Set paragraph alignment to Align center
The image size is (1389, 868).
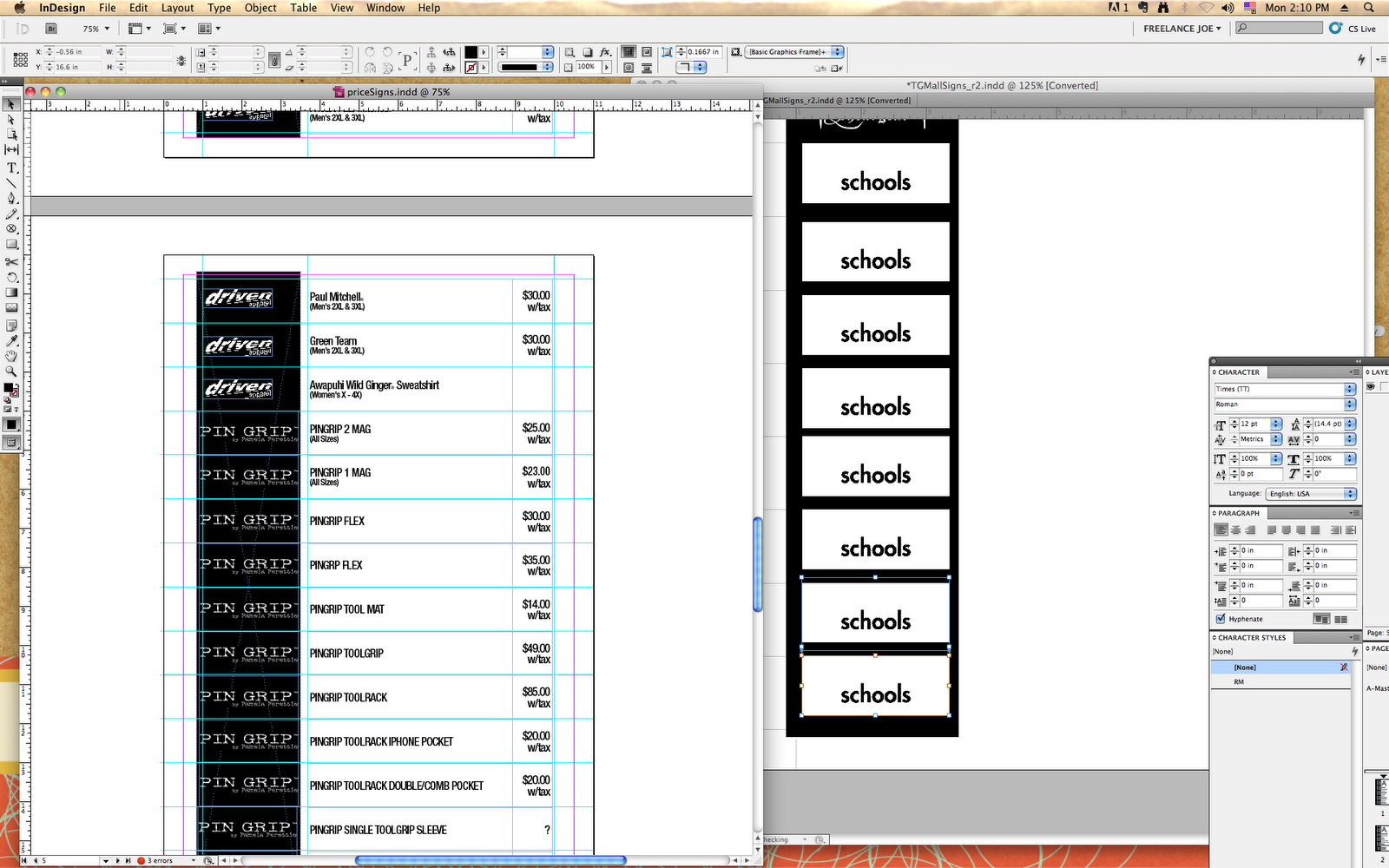(1235, 530)
